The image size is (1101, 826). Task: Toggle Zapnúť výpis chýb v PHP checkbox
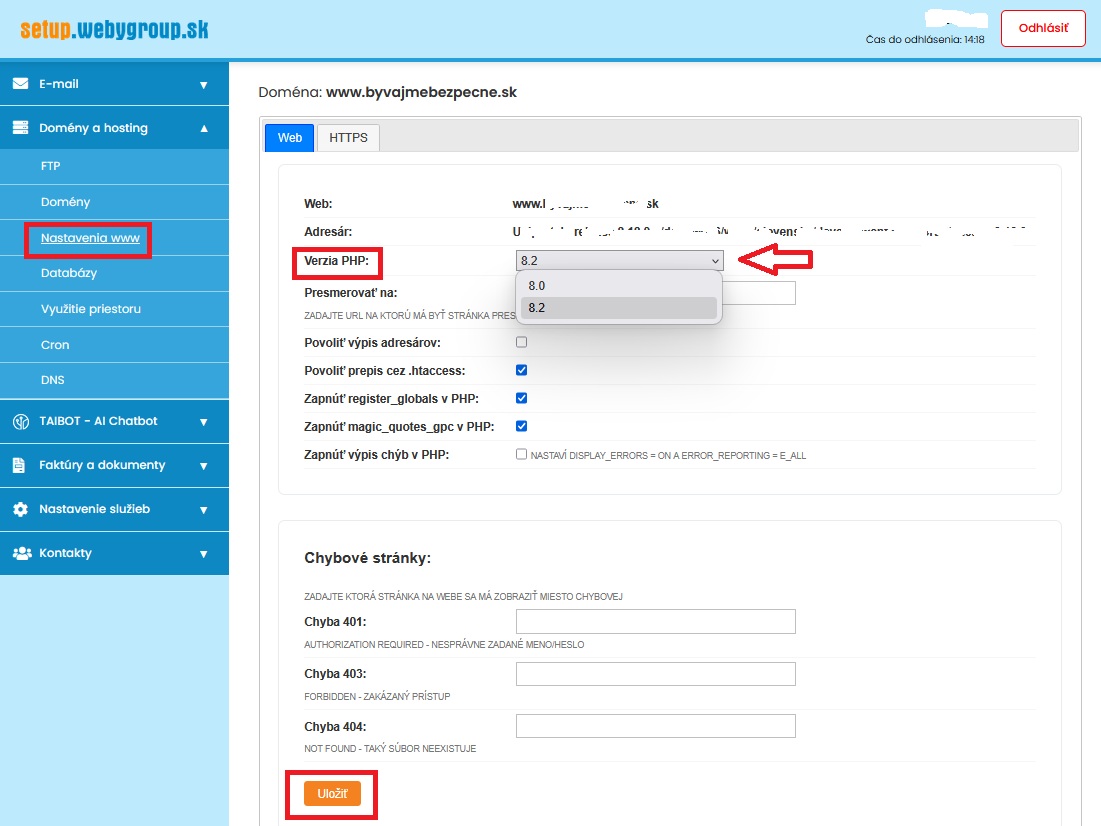[x=521, y=454]
